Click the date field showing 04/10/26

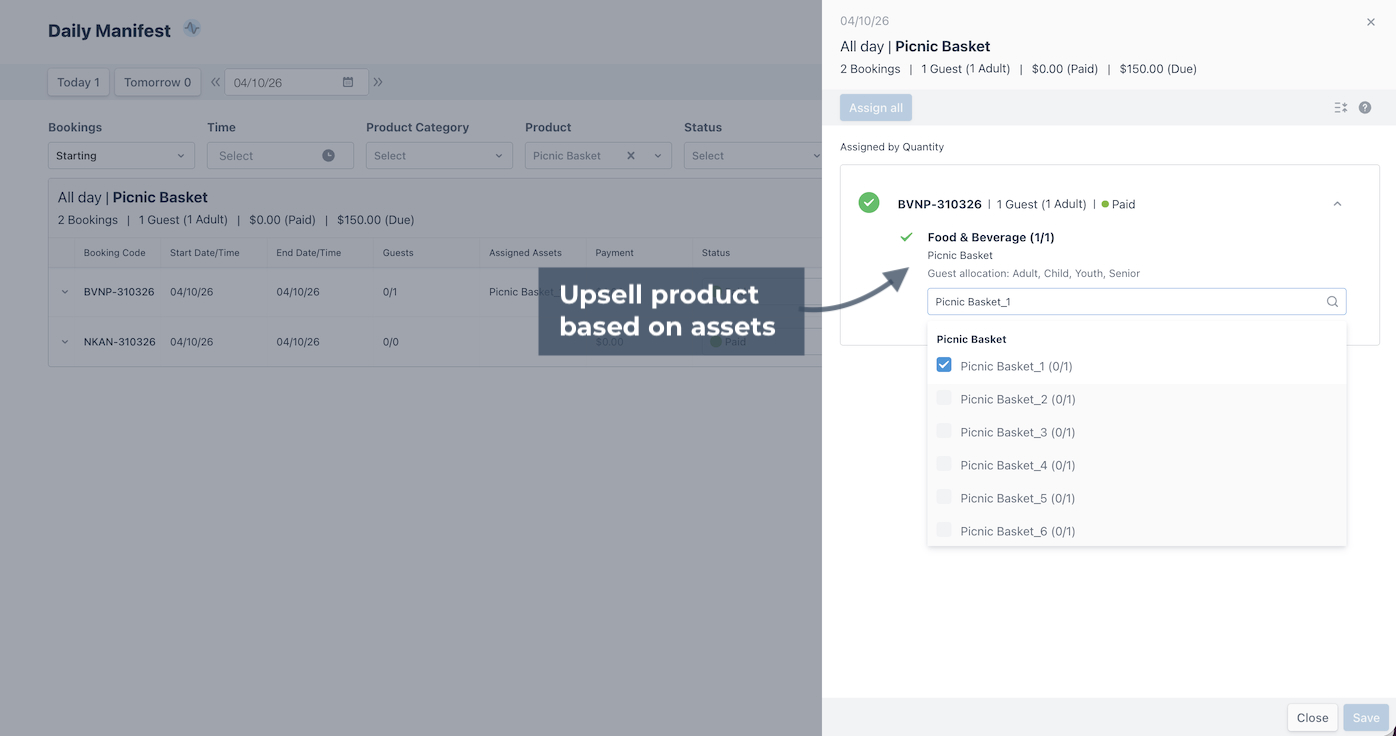[x=296, y=82]
